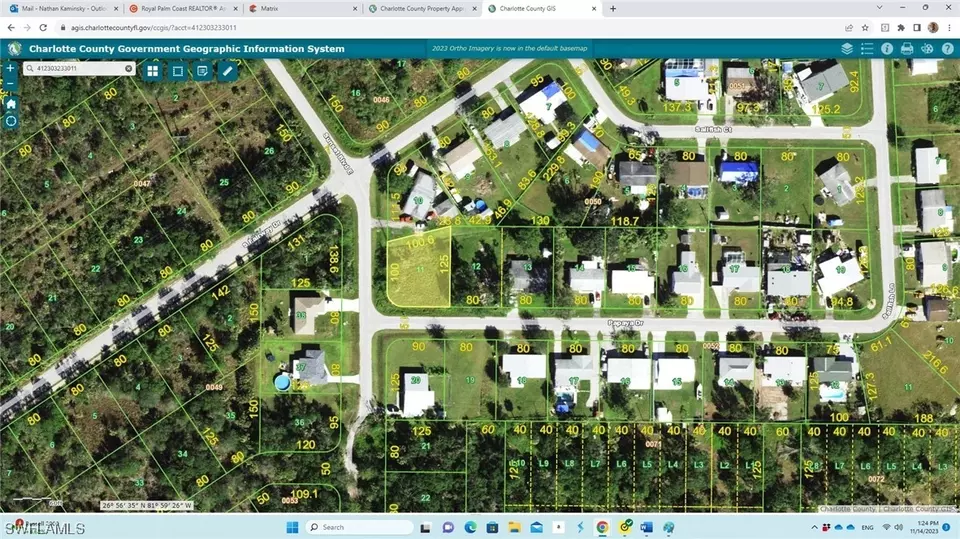
Task: Find my location on map
Action: click(10, 121)
